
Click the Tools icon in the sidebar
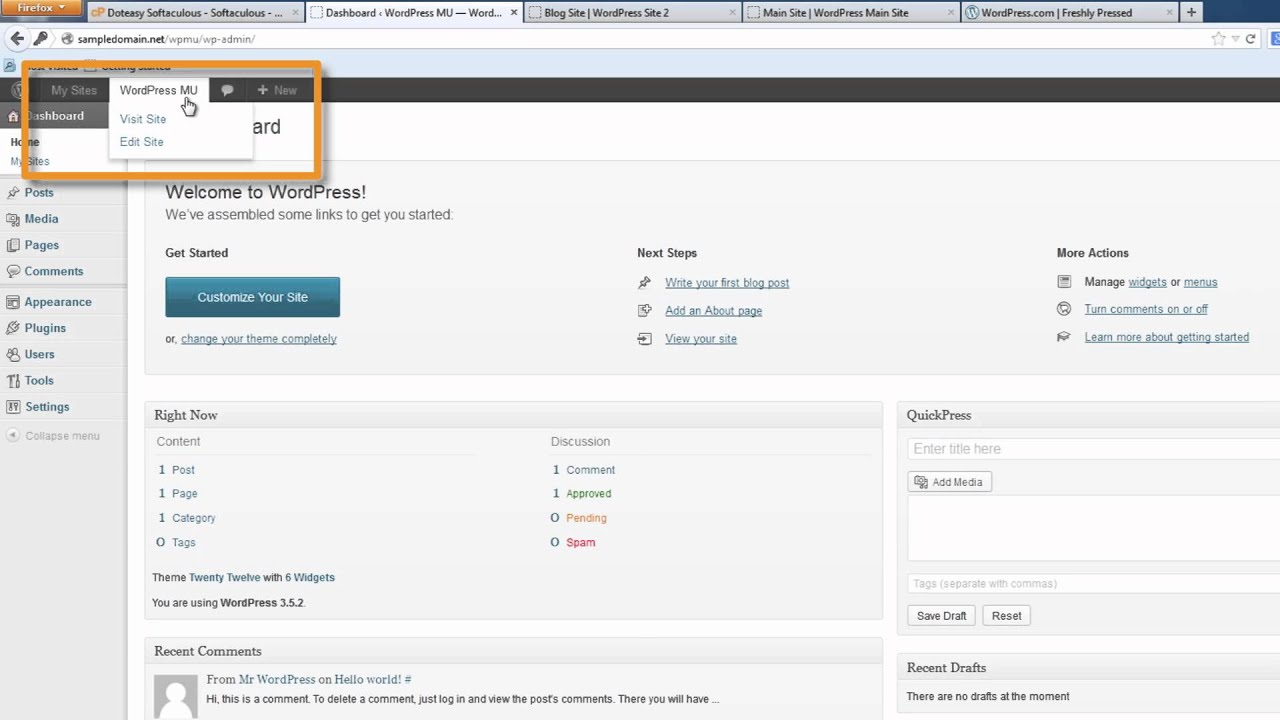tap(13, 381)
